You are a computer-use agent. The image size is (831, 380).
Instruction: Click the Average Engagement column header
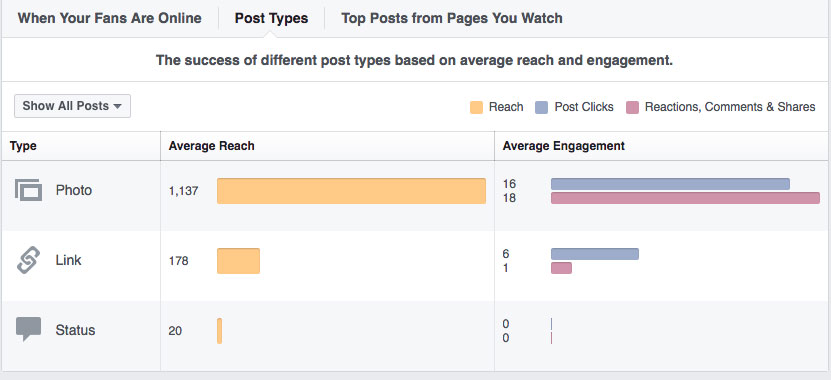[x=563, y=146]
